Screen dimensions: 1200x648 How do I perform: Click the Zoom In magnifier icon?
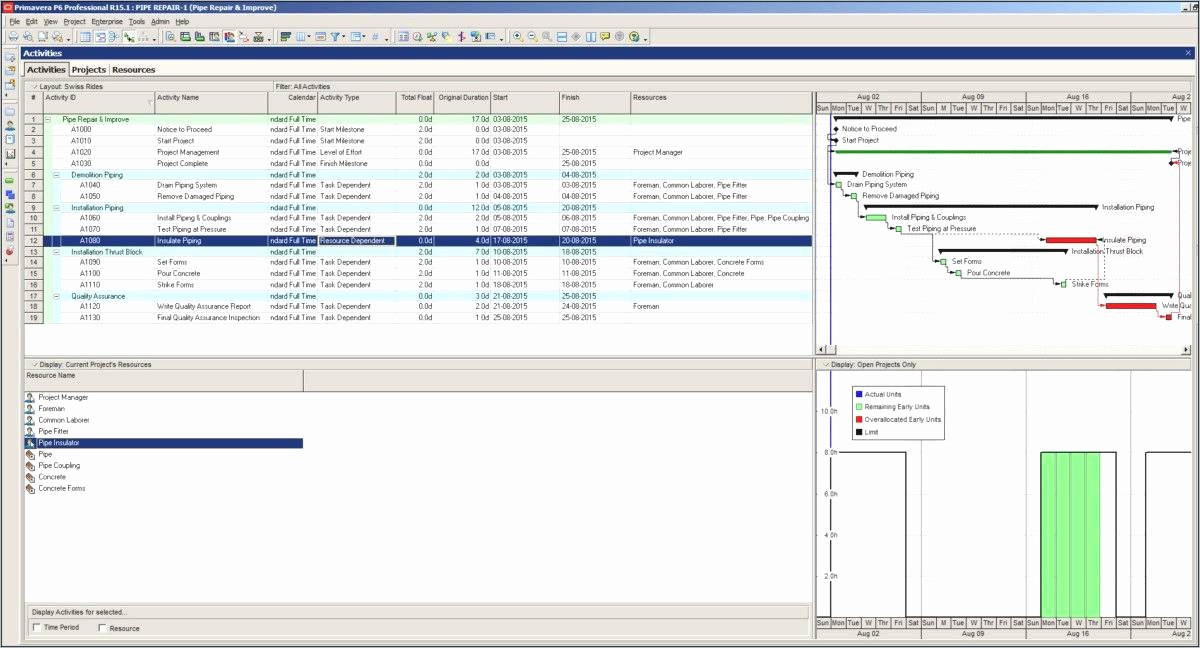(517, 37)
